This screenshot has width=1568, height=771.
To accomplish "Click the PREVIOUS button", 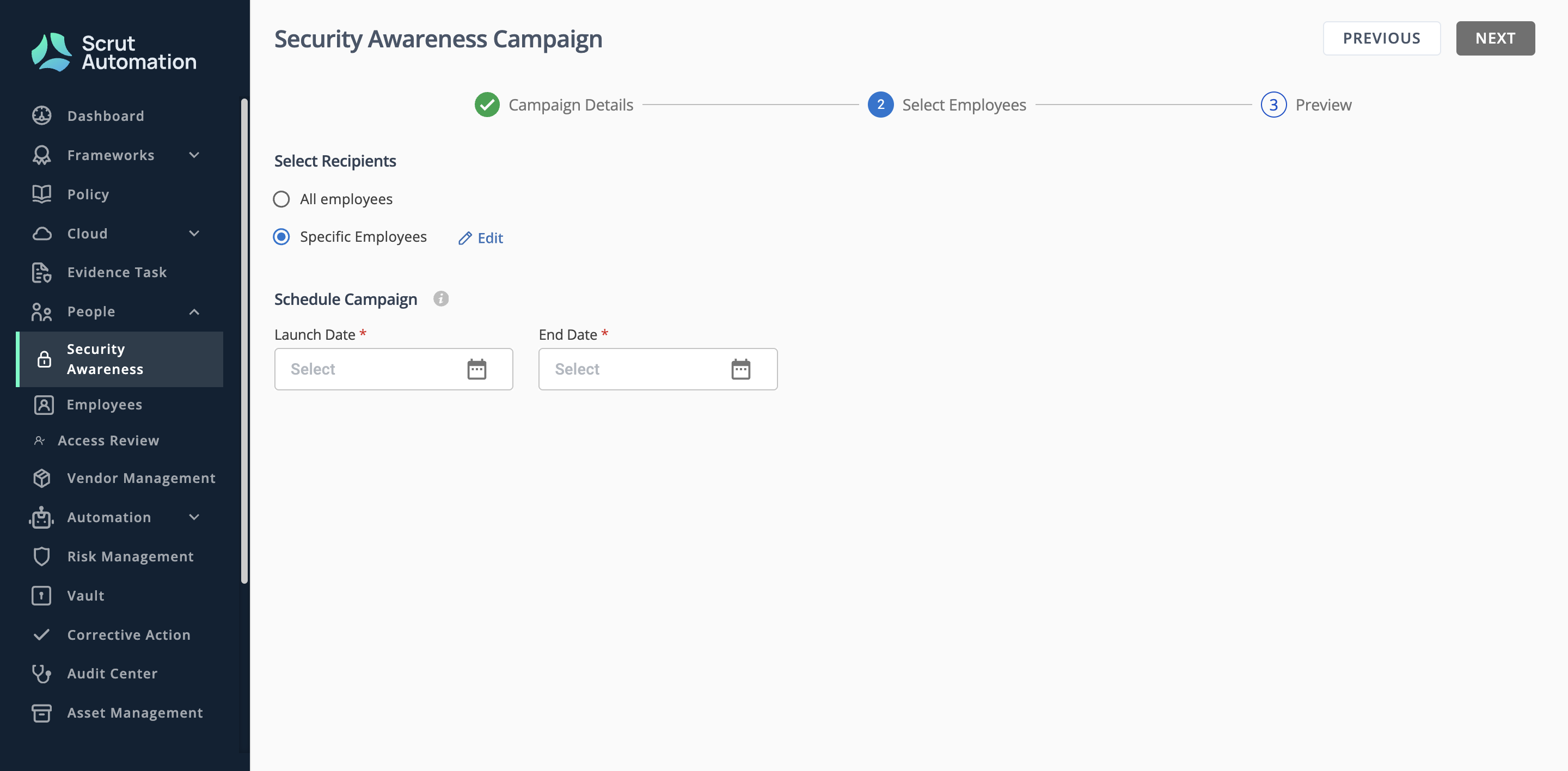I will click(x=1381, y=38).
